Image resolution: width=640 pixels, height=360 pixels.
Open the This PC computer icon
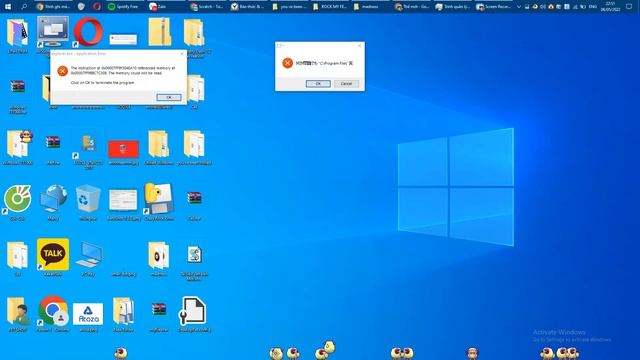click(x=89, y=254)
